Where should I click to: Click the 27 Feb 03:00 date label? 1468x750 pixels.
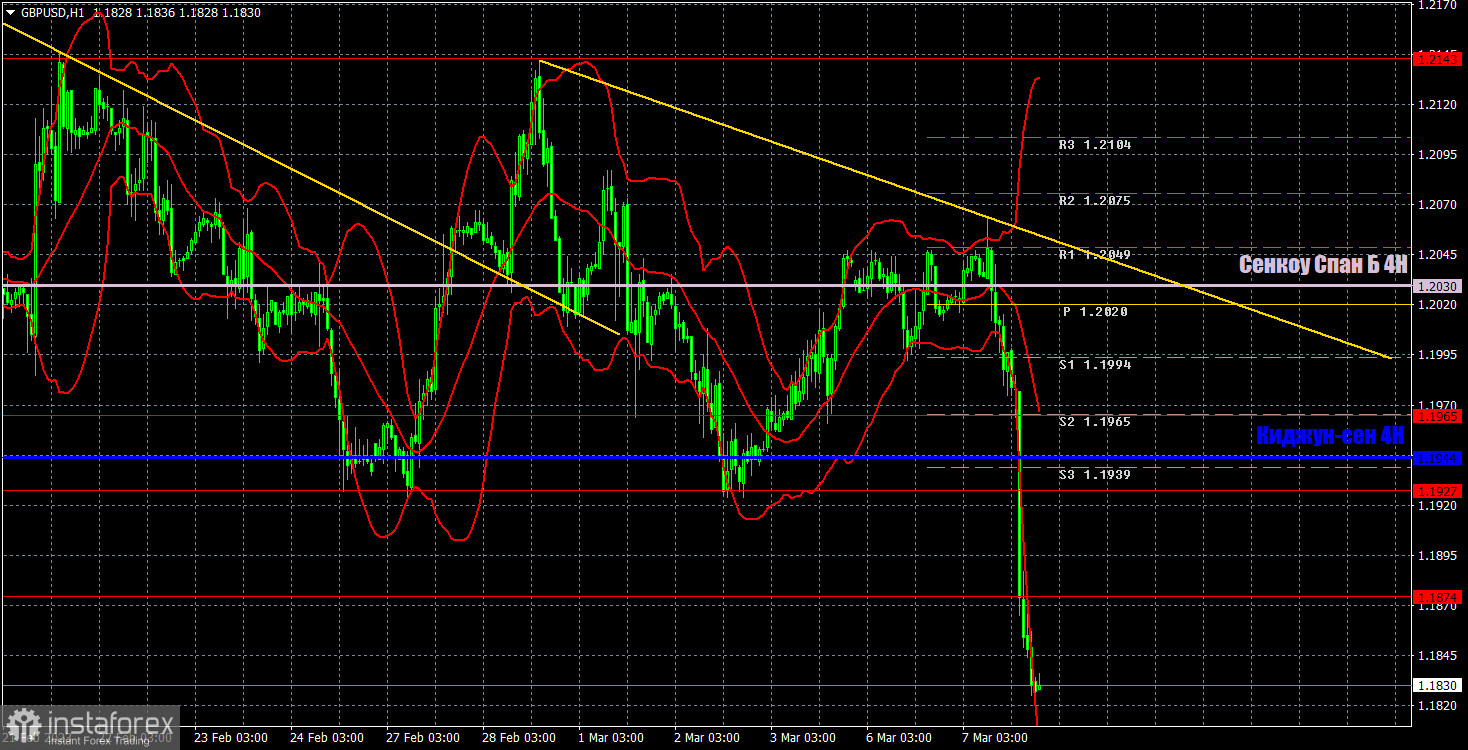422,738
